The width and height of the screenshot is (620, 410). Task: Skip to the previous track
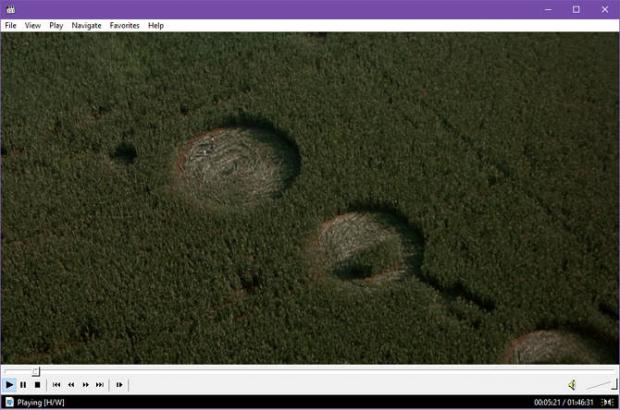57,384
